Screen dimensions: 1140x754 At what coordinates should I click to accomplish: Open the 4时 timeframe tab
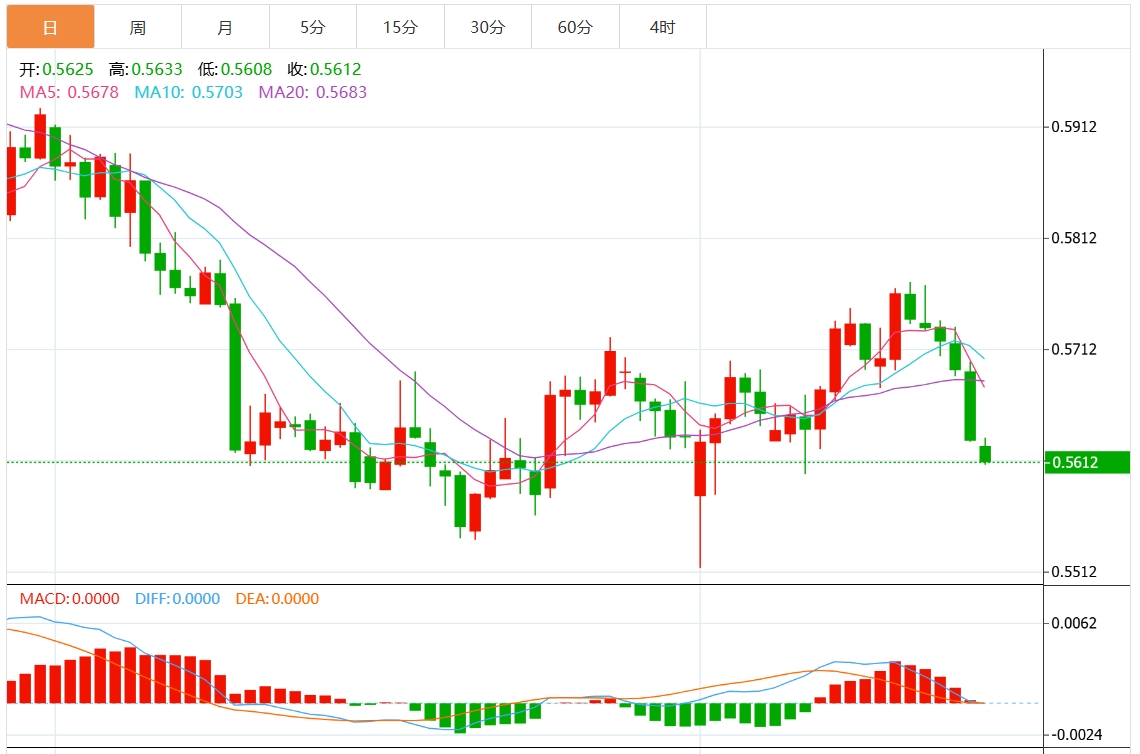point(663,27)
